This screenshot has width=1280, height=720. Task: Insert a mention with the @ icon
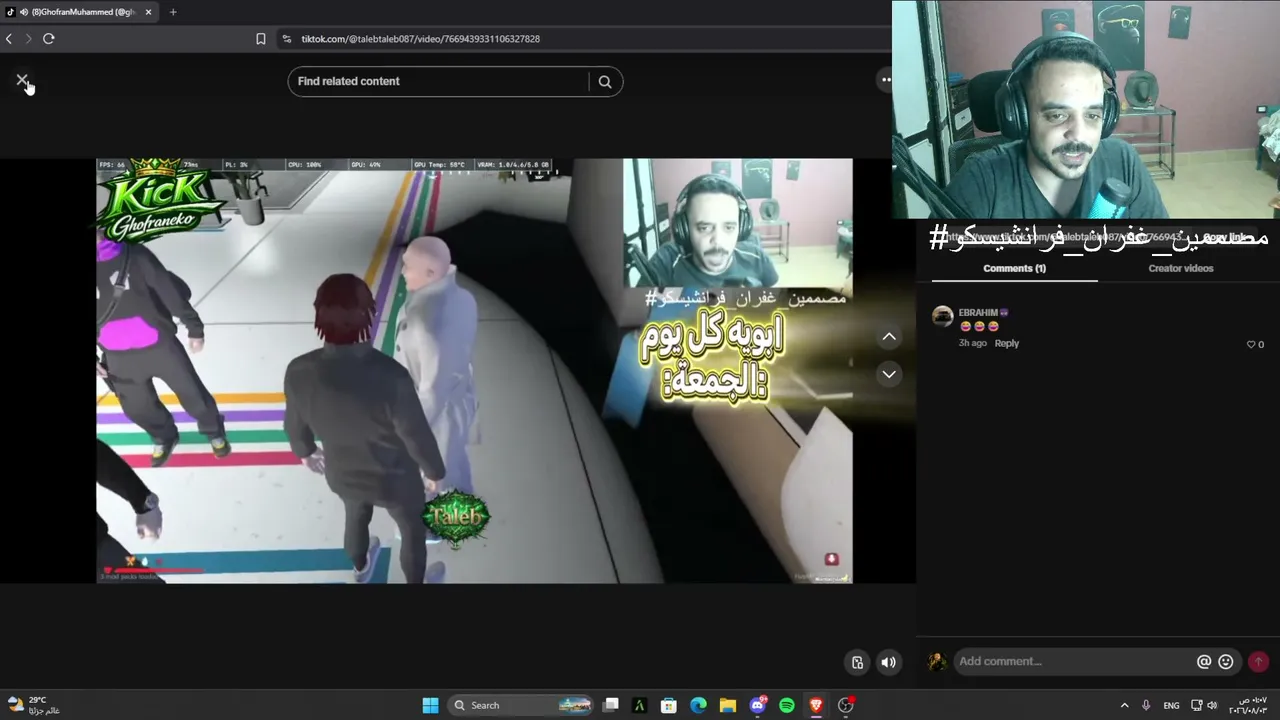[x=1204, y=661]
